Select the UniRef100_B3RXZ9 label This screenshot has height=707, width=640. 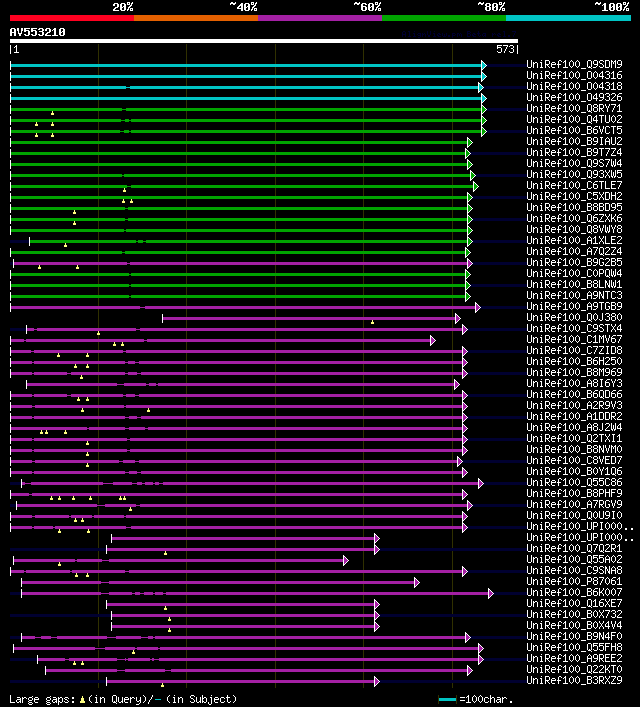574,680
